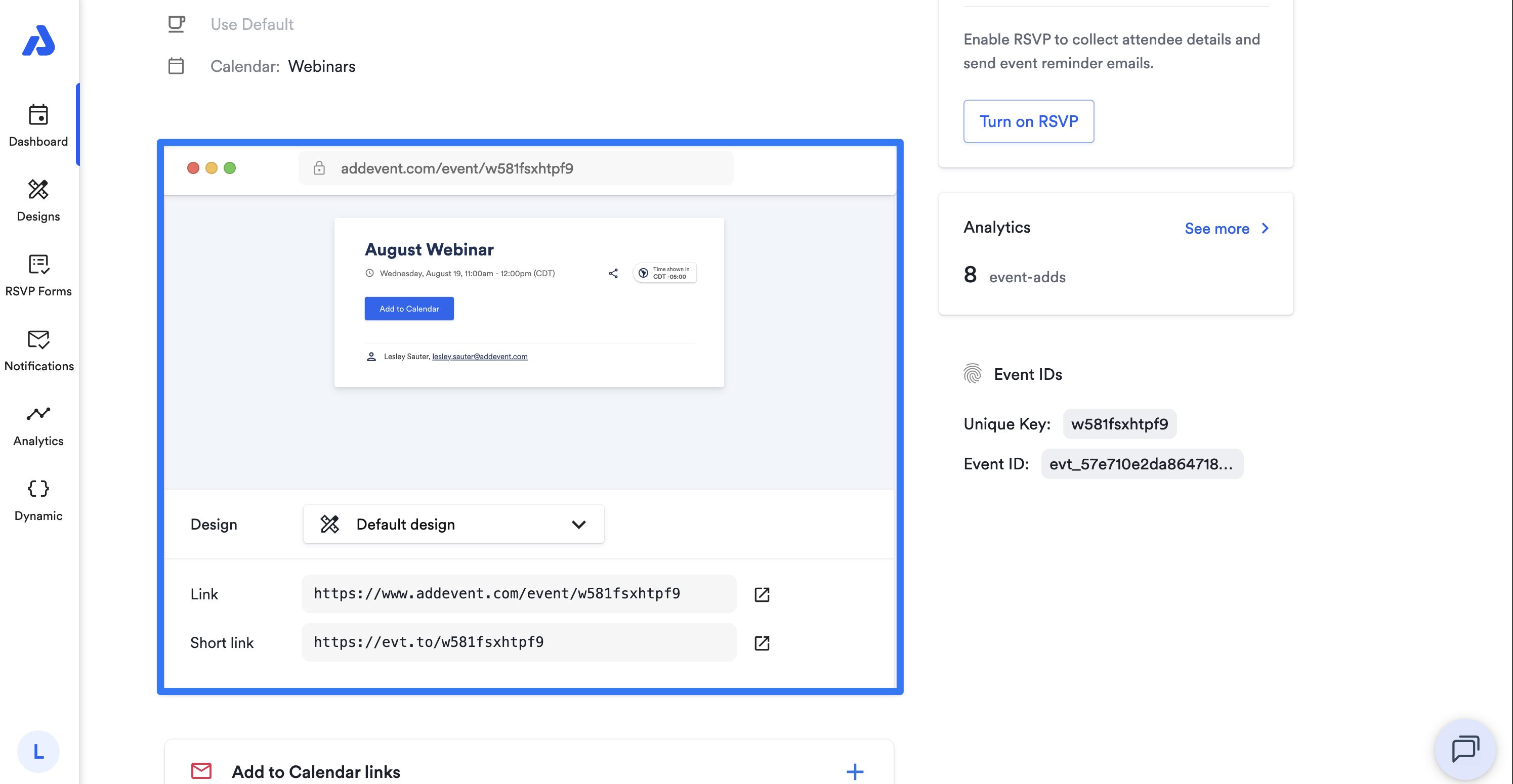Click the Time shown in CDT badge
Viewport: 1513px width, 784px height.
pos(665,273)
